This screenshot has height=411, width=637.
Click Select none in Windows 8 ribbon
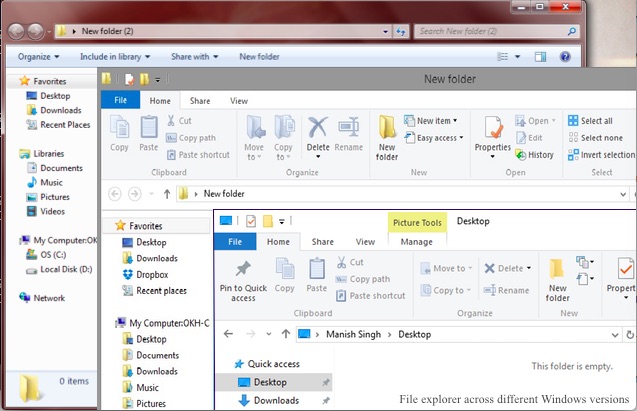(595, 138)
